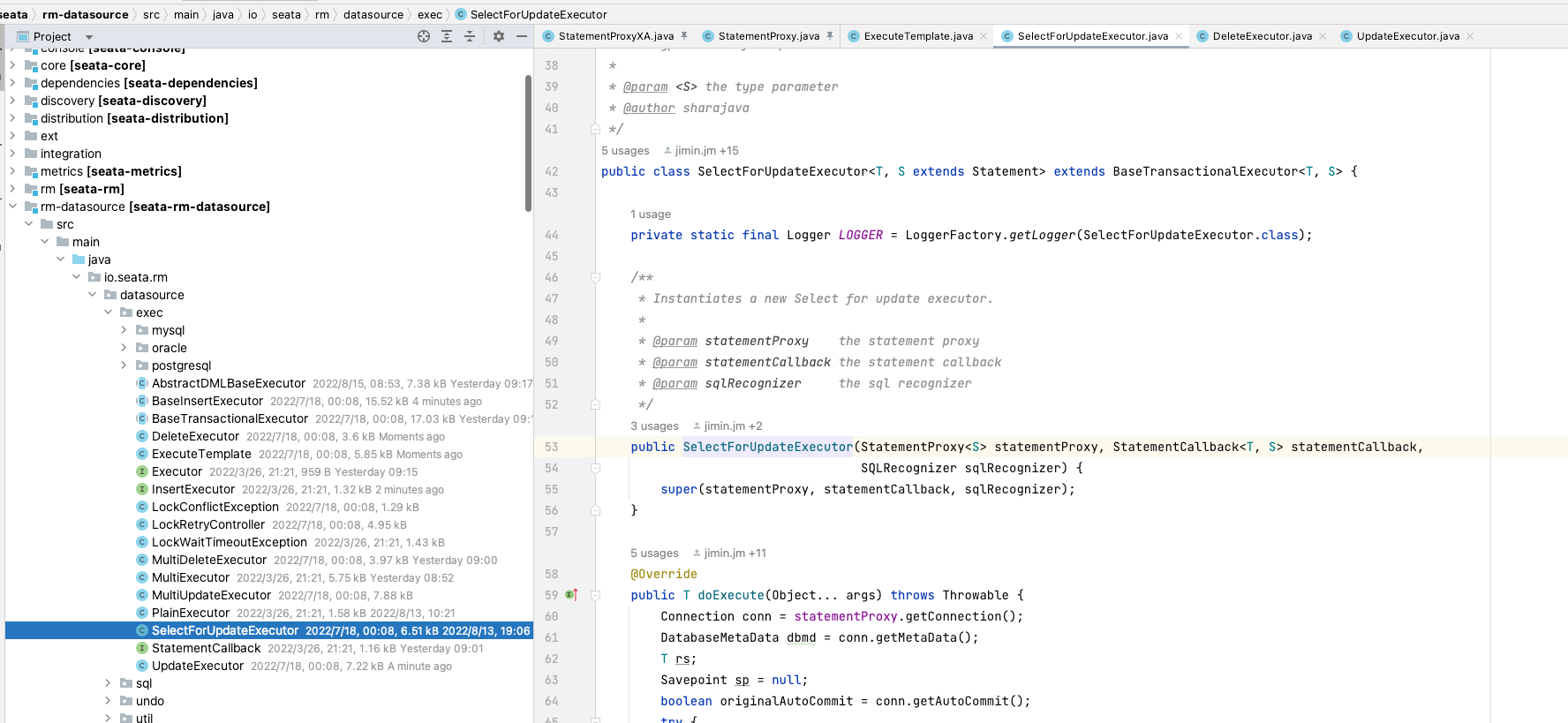Switch to DeleteExecutor.java tab
1568x723 pixels.
point(1263,36)
